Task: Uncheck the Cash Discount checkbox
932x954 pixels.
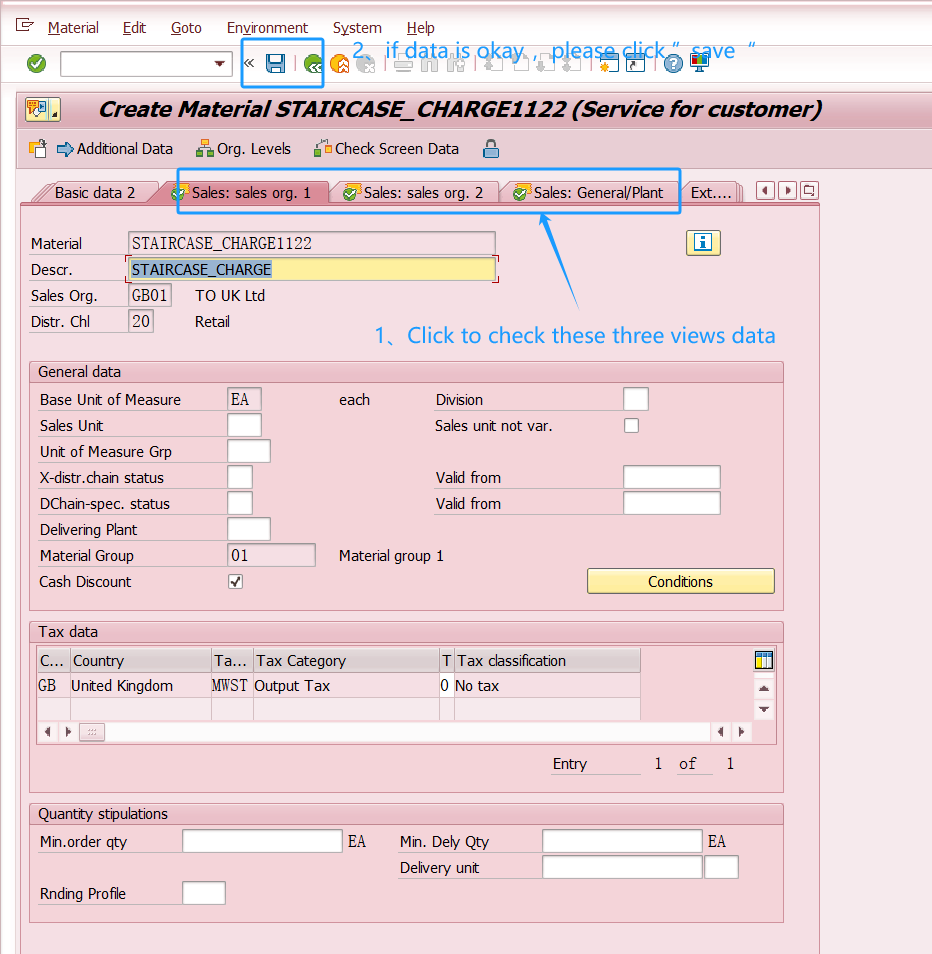Action: tap(235, 582)
